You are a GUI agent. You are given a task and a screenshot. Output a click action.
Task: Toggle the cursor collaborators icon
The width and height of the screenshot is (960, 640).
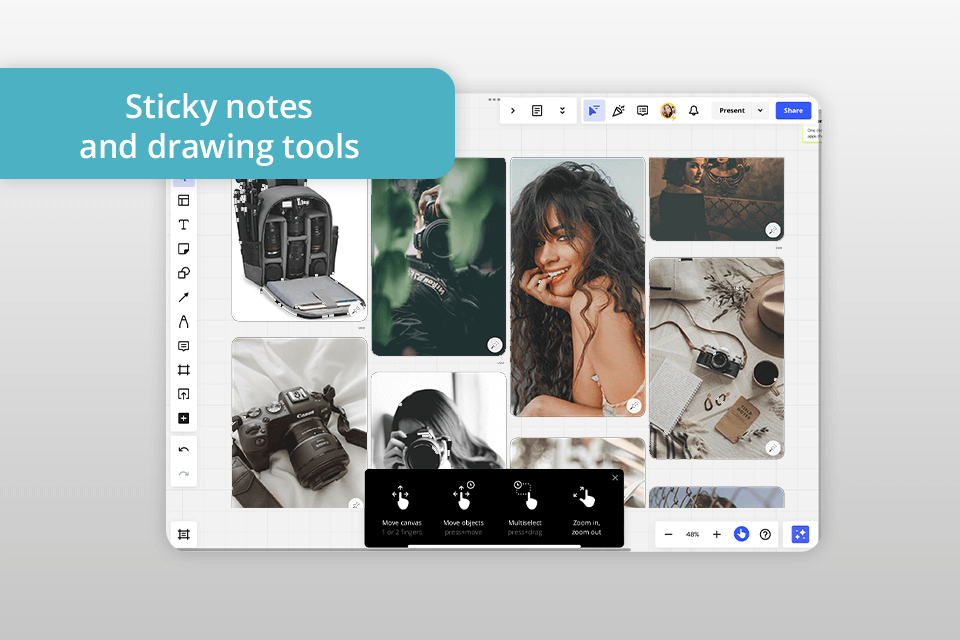[594, 111]
